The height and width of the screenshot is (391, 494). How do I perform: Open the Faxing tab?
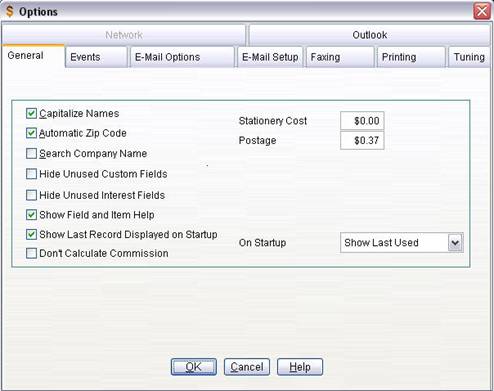pyautogui.click(x=340, y=57)
